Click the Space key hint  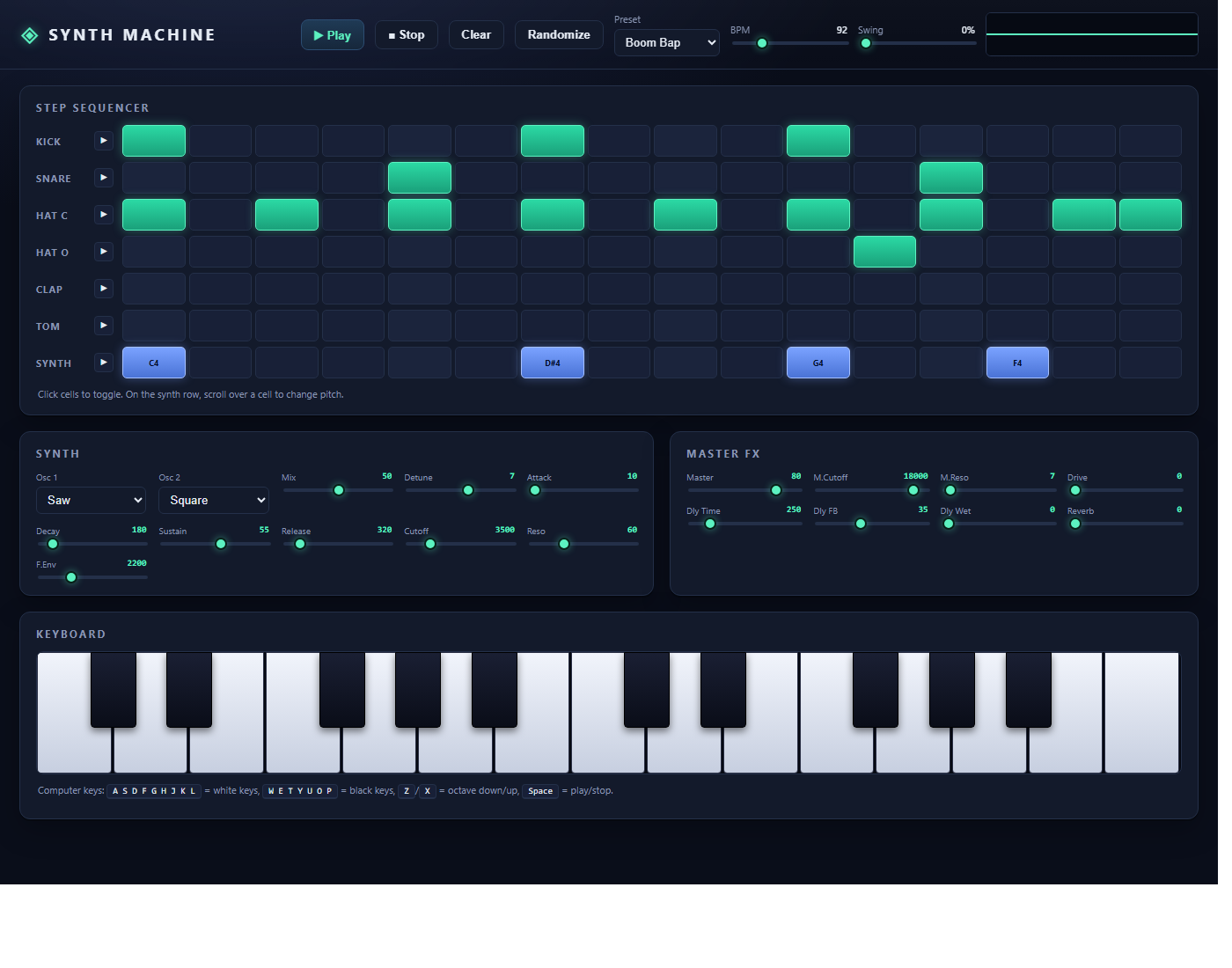tap(540, 791)
